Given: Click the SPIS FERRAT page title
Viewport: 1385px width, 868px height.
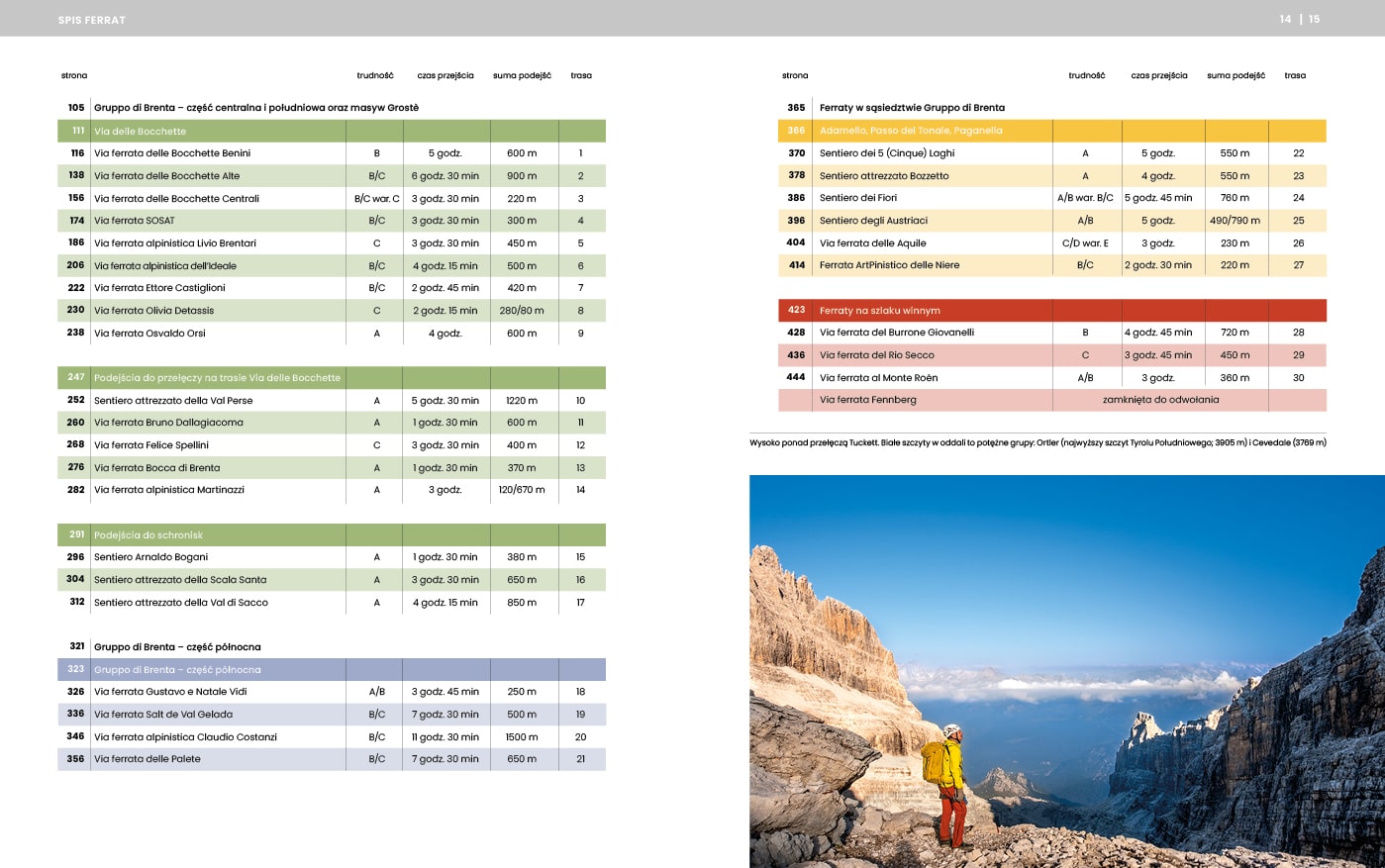Looking at the screenshot, I should (x=92, y=20).
